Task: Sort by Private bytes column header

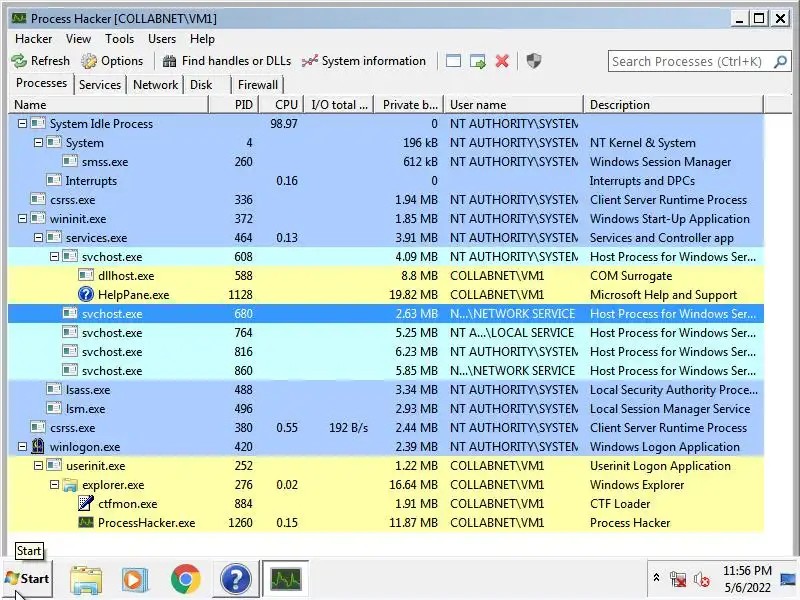Action: (409, 105)
